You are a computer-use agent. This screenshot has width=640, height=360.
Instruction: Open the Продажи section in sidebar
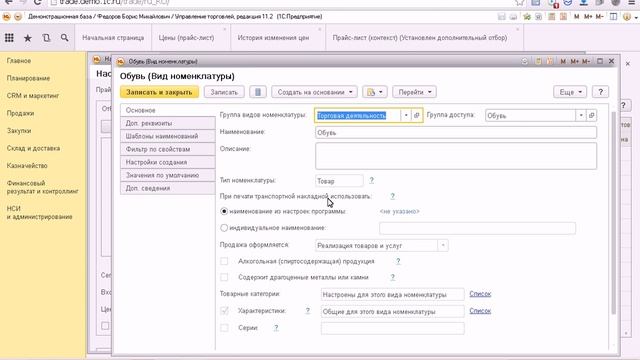20,113
